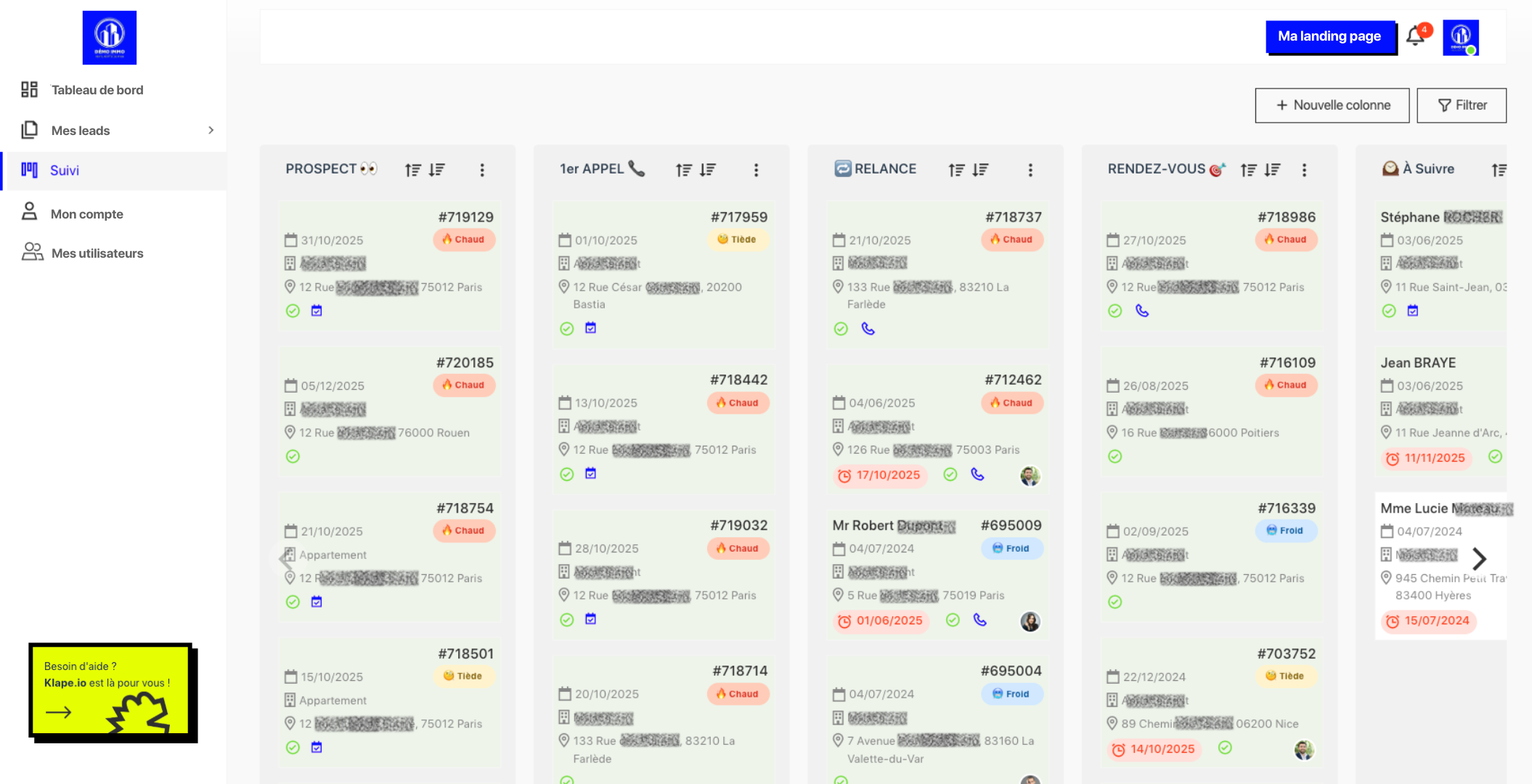Click phone icon on card #718986

(1141, 311)
